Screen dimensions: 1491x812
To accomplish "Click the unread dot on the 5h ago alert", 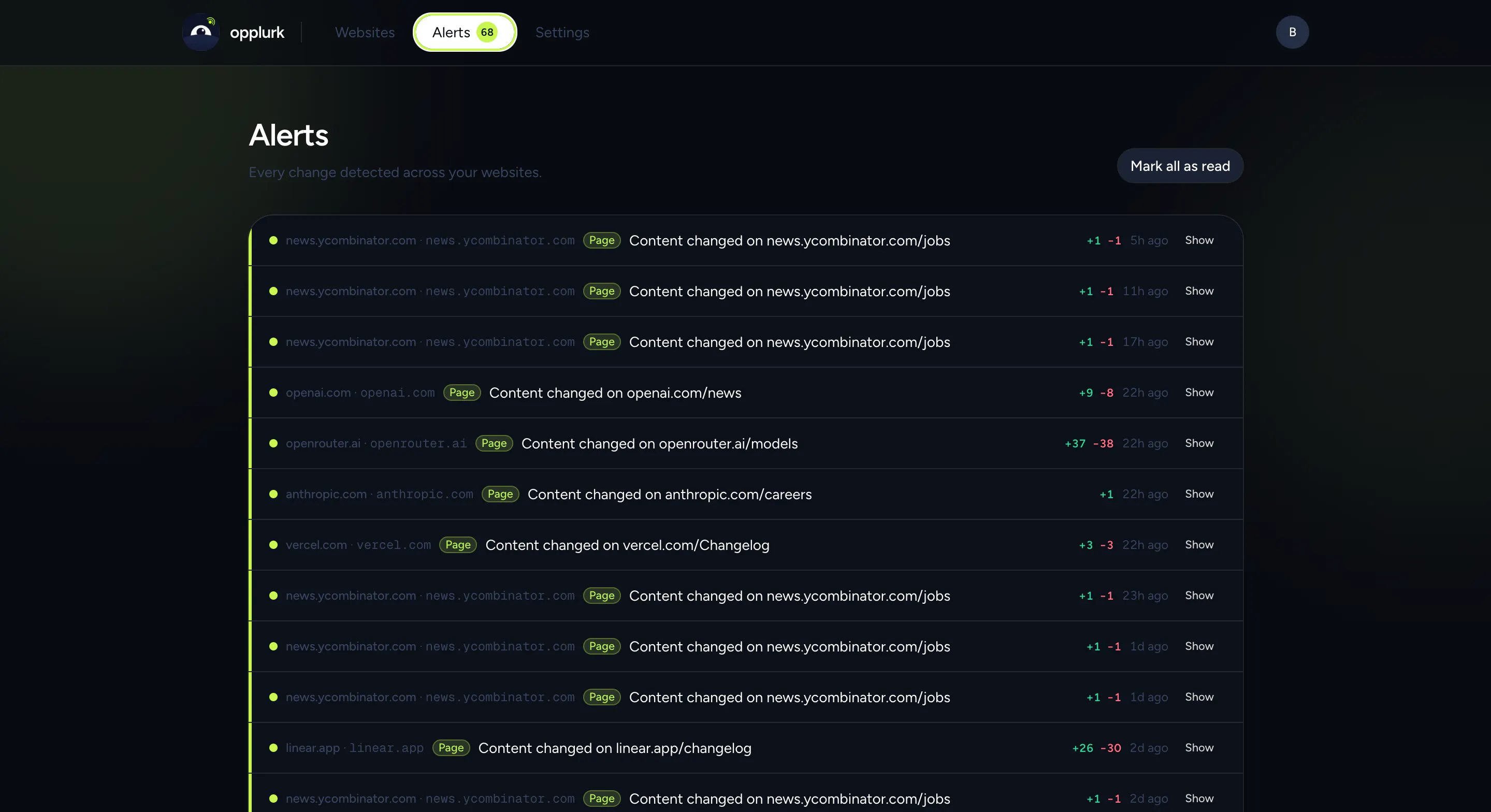I will 273,240.
